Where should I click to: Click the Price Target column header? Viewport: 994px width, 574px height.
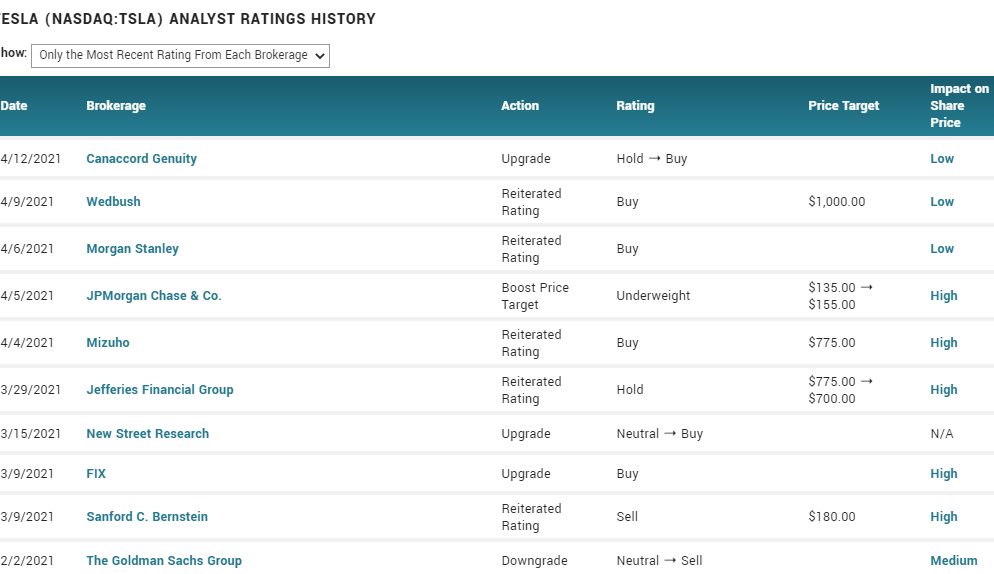click(844, 106)
